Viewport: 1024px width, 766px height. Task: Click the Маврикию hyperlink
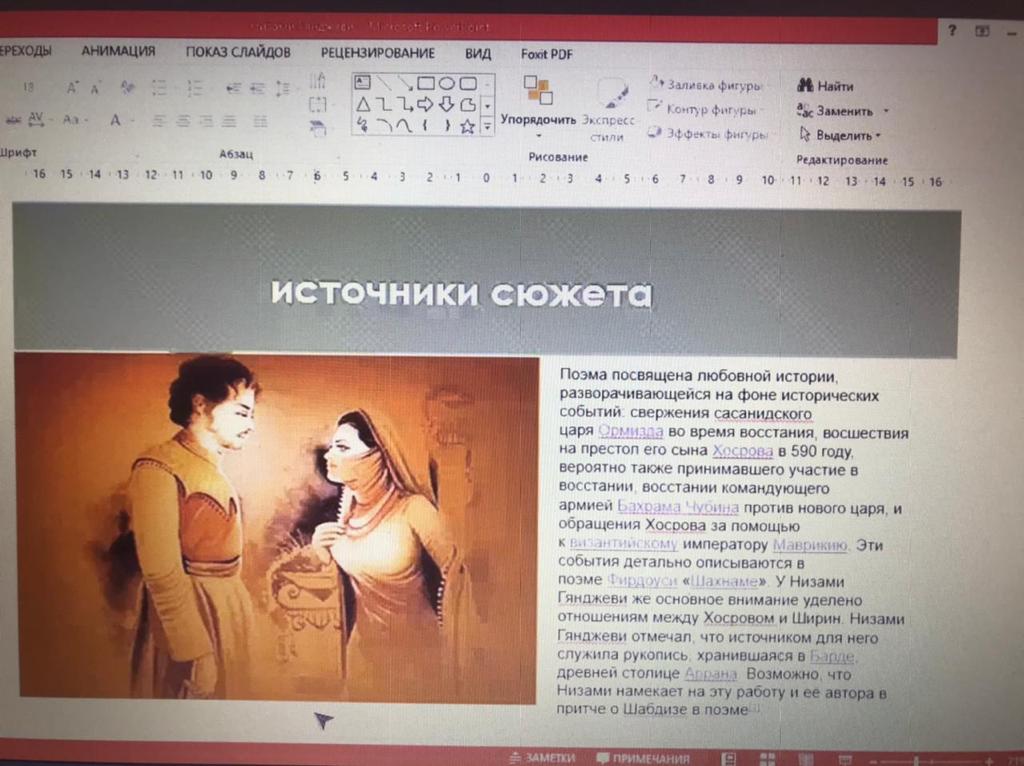(x=810, y=544)
